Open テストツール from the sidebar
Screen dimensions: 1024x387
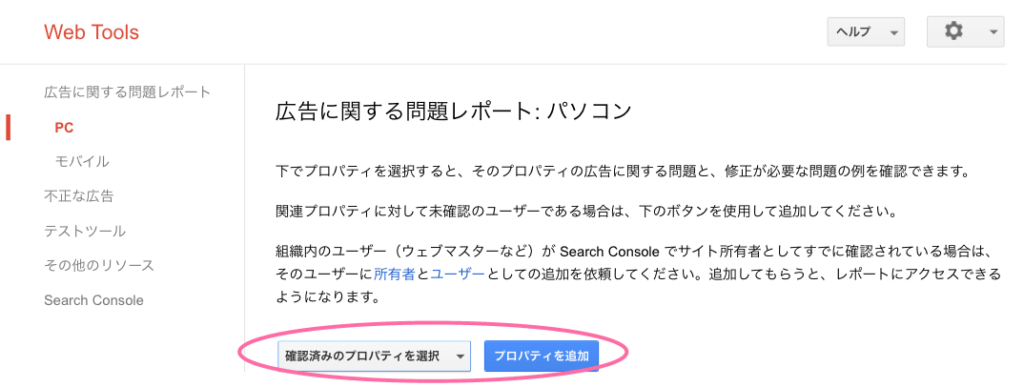85,231
